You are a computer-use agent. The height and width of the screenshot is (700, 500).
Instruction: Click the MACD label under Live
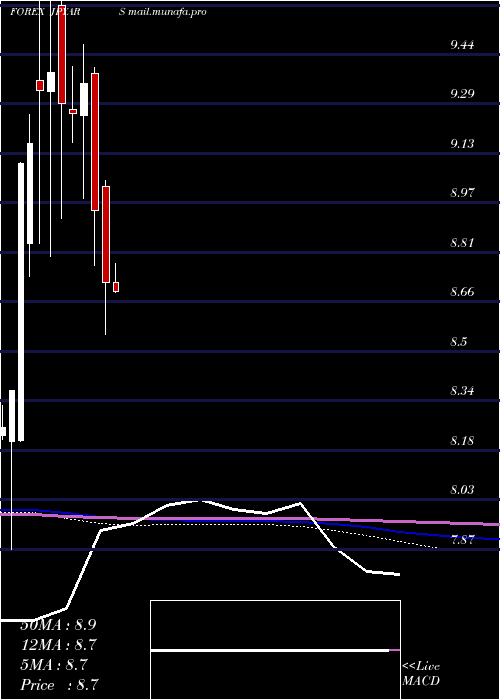tap(421, 681)
